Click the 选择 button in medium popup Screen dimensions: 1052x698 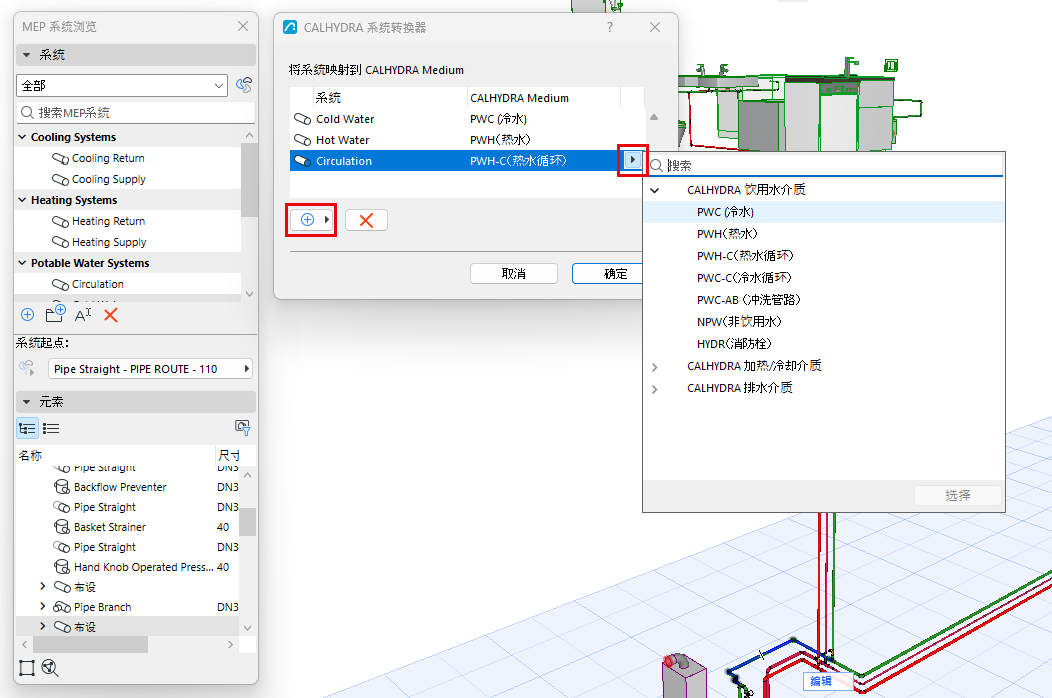[958, 495]
